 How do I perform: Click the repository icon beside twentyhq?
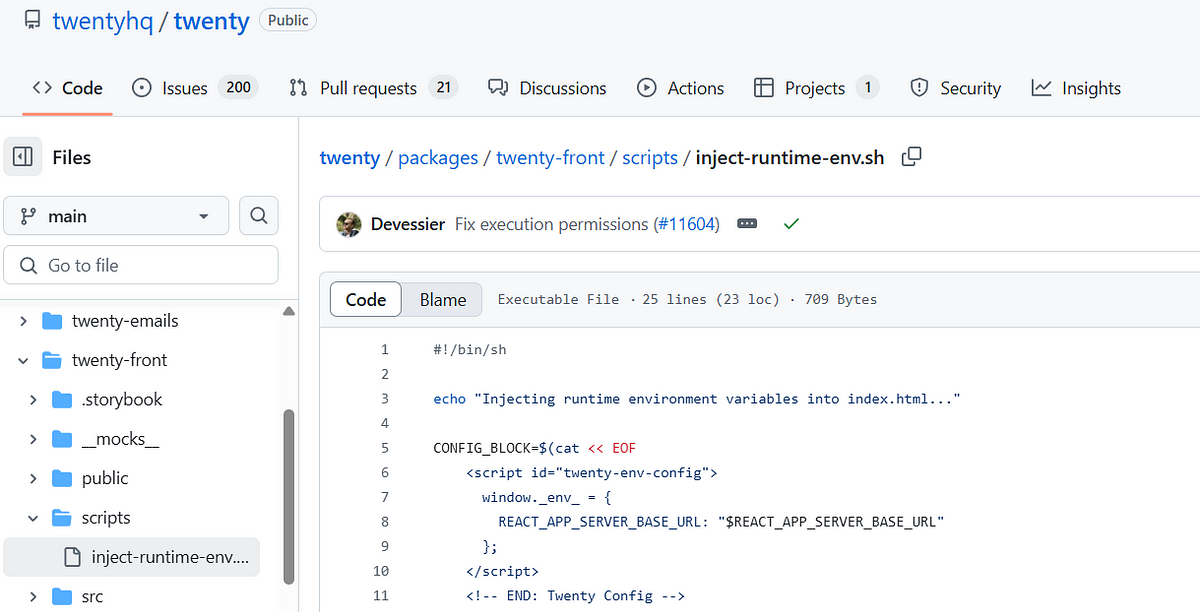(33, 21)
